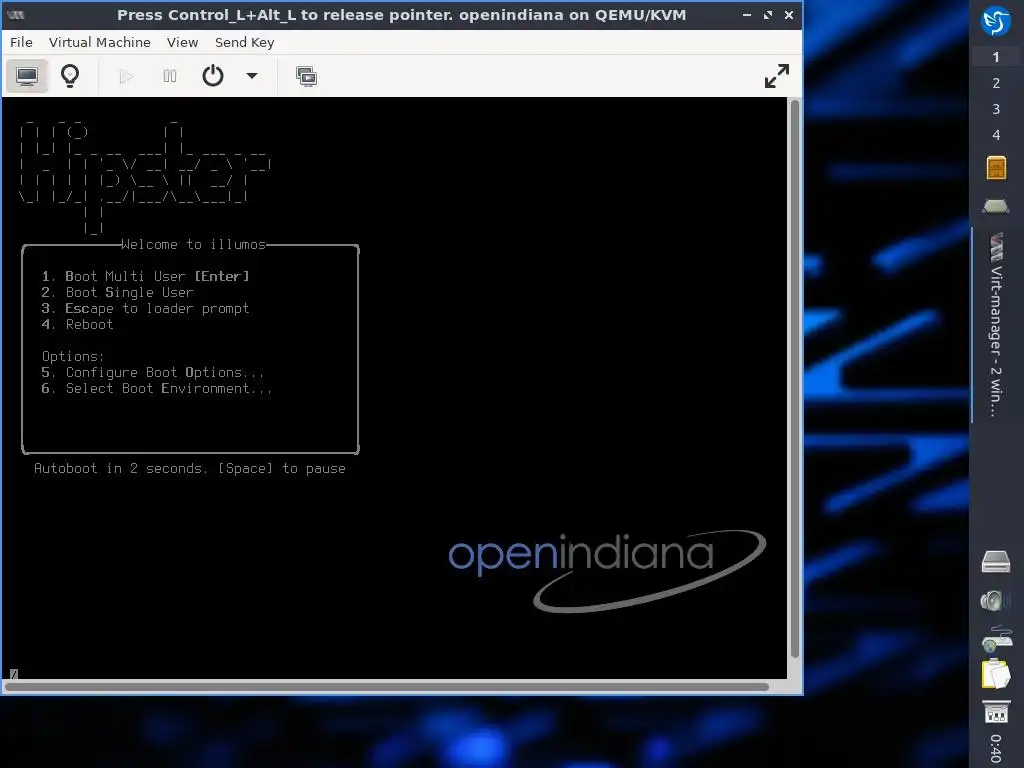Show the graphical console view
The height and width of the screenshot is (768, 1024).
point(27,76)
